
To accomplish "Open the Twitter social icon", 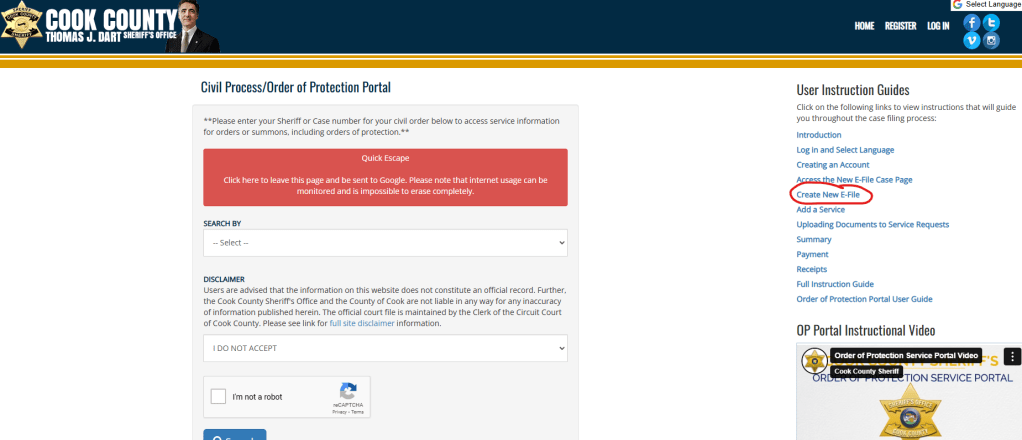I will click(x=991, y=22).
